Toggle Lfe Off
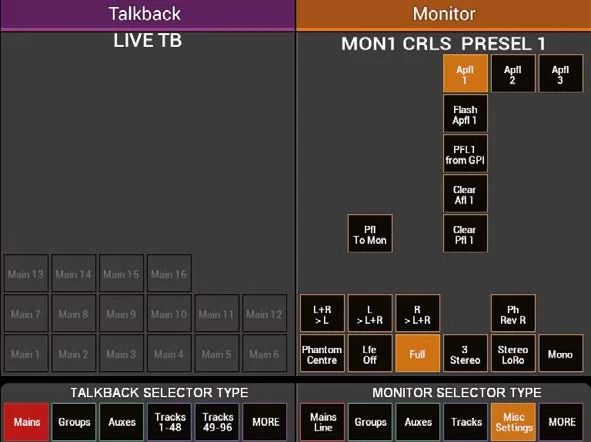 click(x=370, y=353)
